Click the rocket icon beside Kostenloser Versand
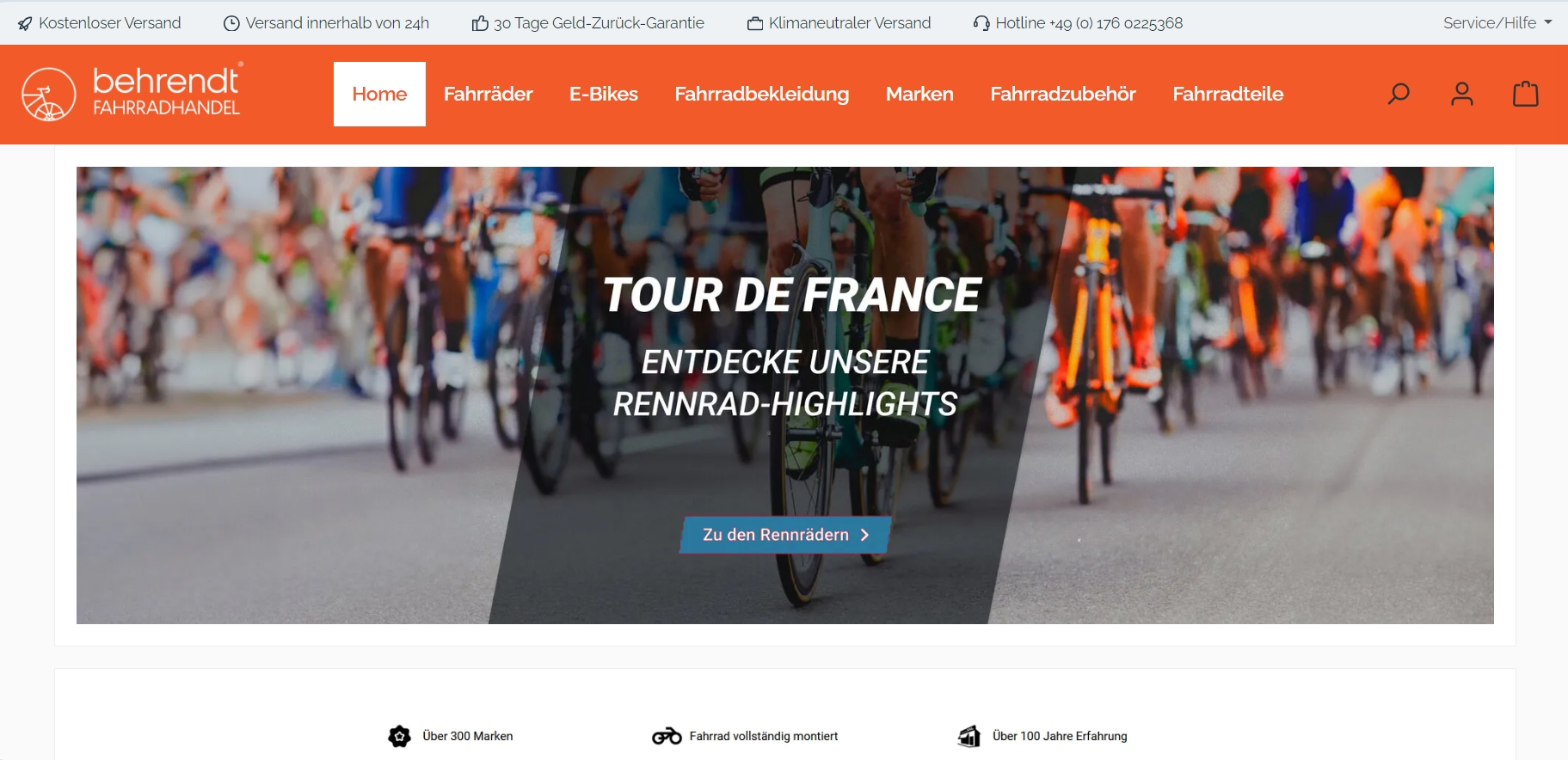 (x=25, y=24)
